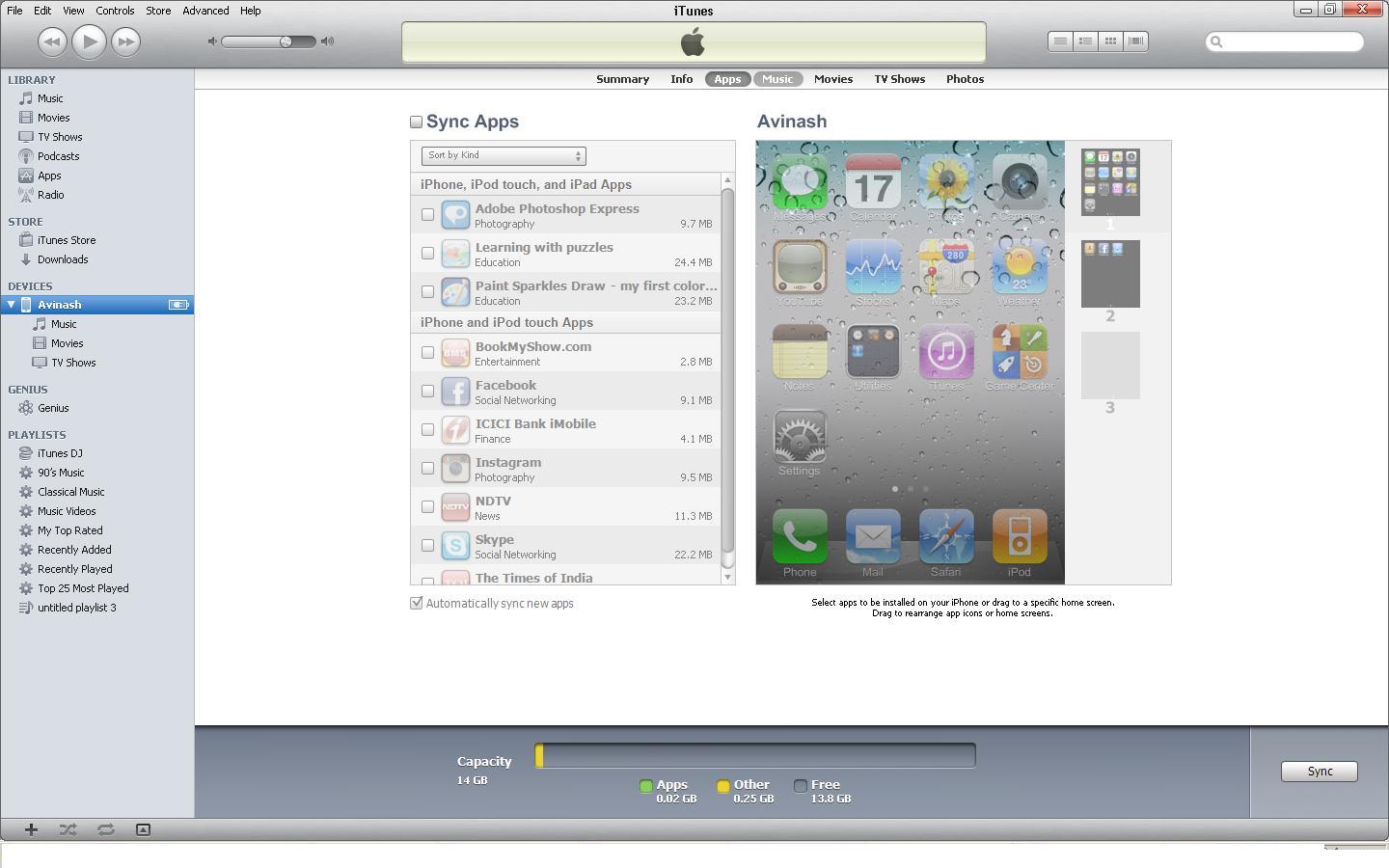This screenshot has height=868, width=1389.
Task: Open the Sort by Kind dropdown
Action: (504, 155)
